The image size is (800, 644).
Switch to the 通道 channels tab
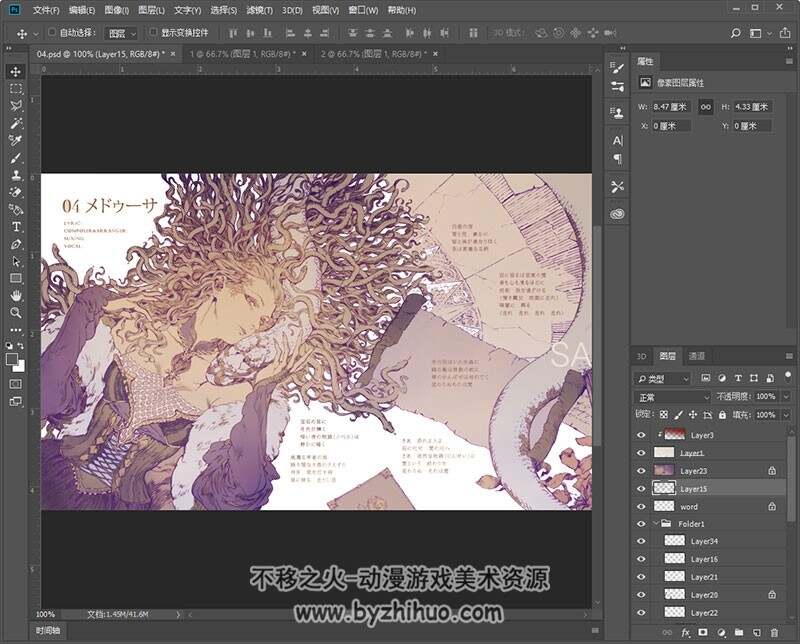[697, 356]
